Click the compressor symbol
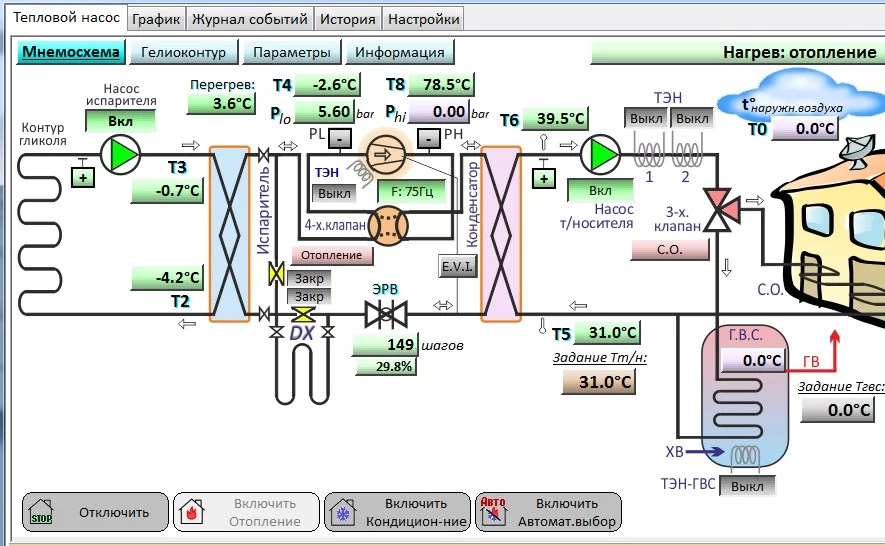This screenshot has width=885, height=546. tap(385, 154)
